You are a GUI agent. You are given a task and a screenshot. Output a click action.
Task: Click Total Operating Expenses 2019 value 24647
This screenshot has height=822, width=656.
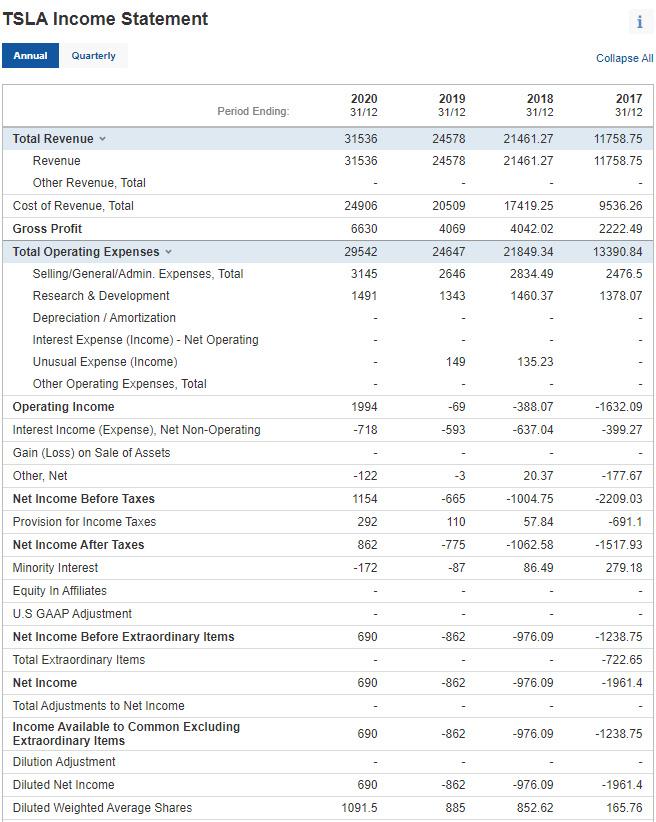click(x=449, y=252)
